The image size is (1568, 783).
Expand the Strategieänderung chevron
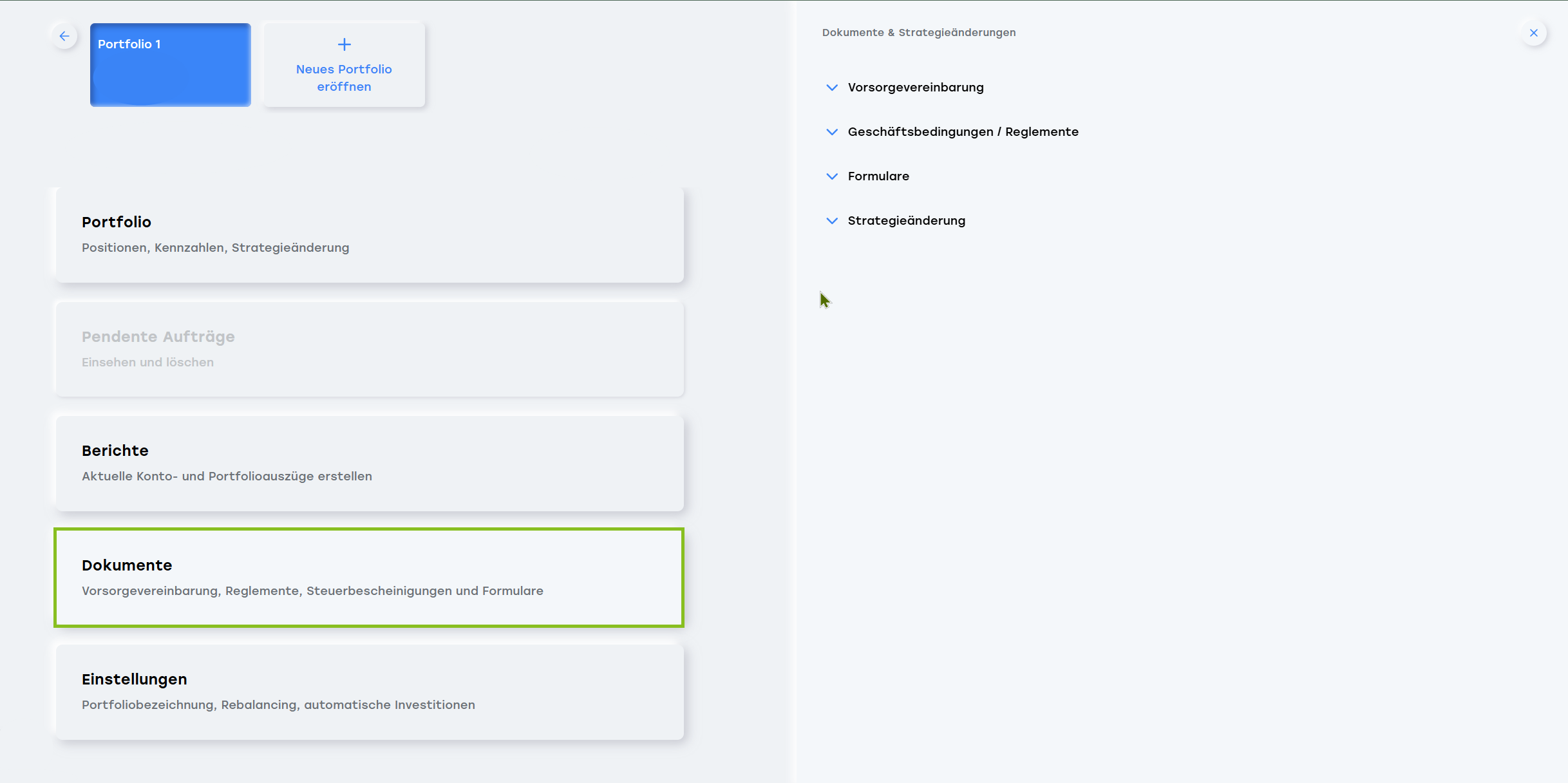pyautogui.click(x=832, y=221)
